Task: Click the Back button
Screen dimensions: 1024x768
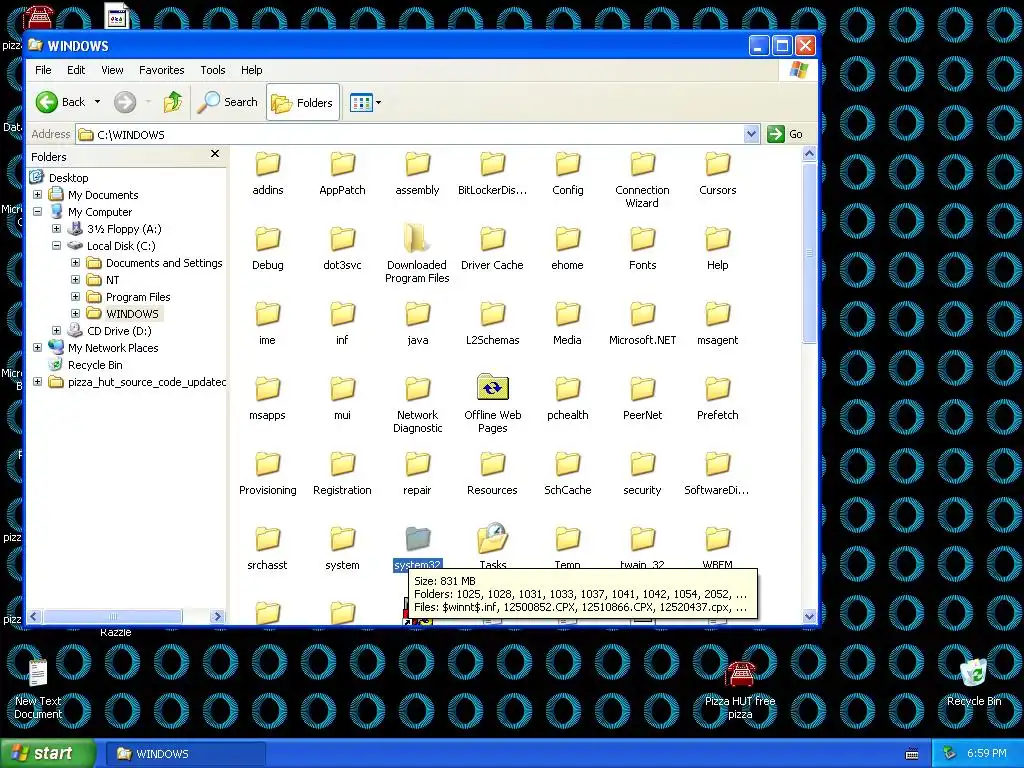Action: (60, 102)
